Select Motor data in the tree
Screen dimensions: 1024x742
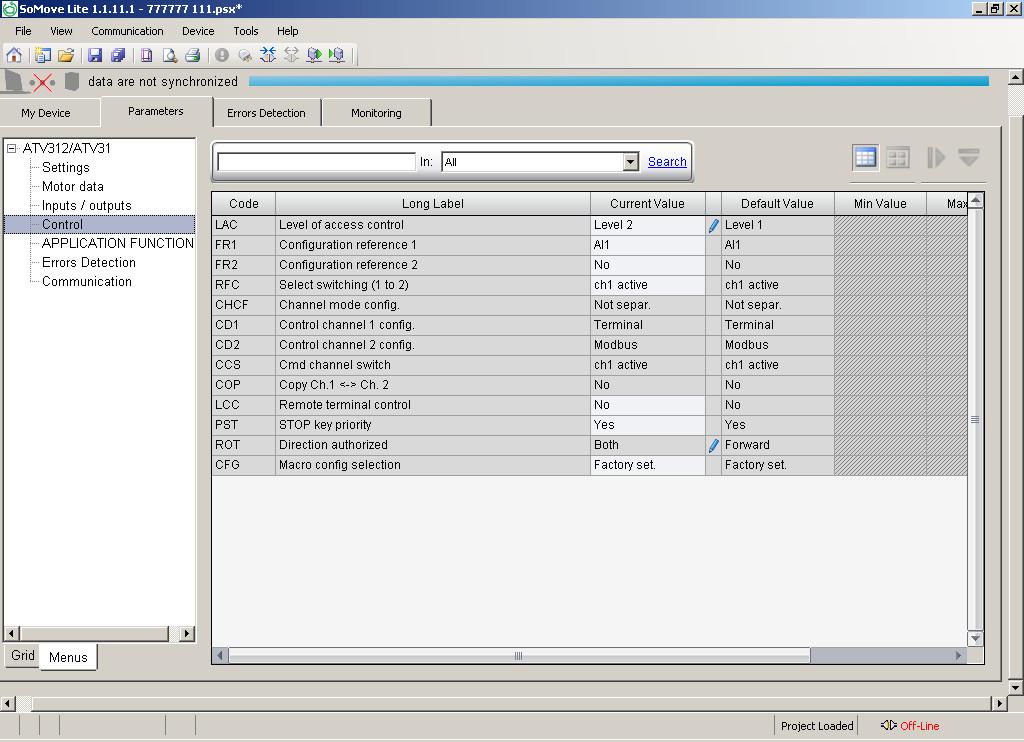72,187
